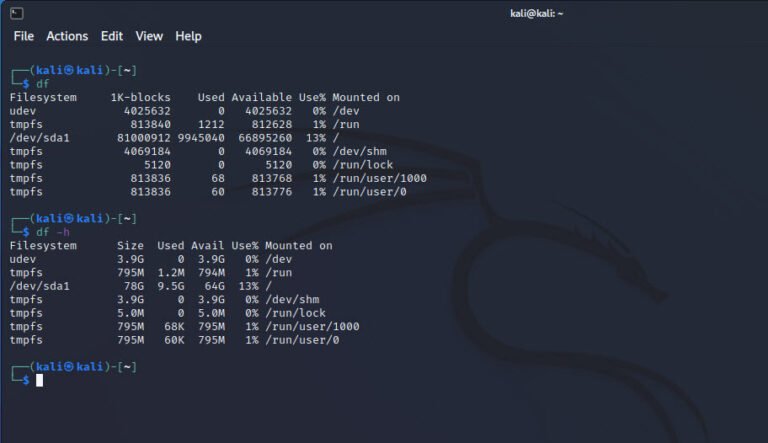Click the '9.5G' used value
Image resolution: width=768 pixels, height=443 pixels.
171,286
